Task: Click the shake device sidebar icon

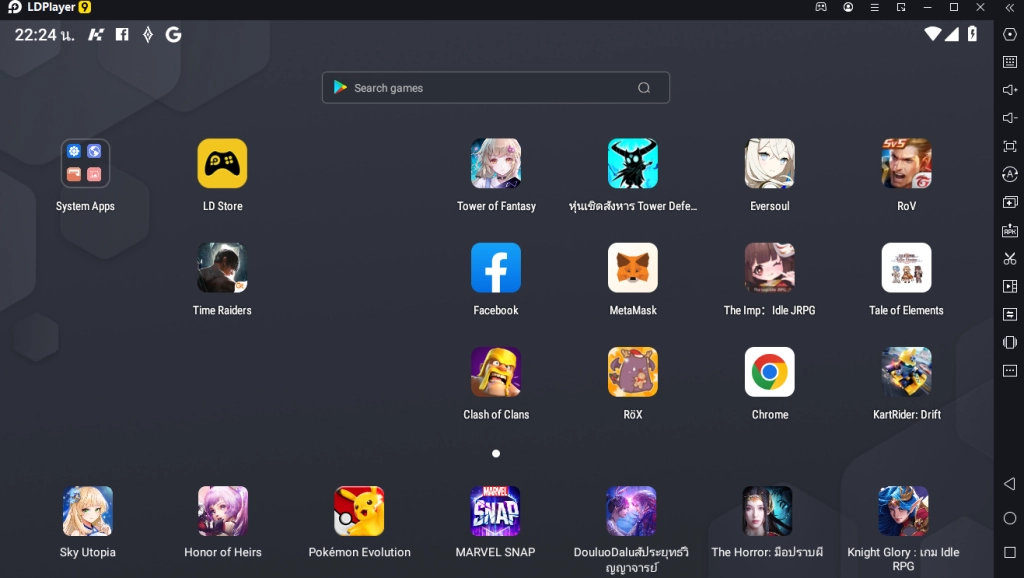Action: coord(1010,342)
